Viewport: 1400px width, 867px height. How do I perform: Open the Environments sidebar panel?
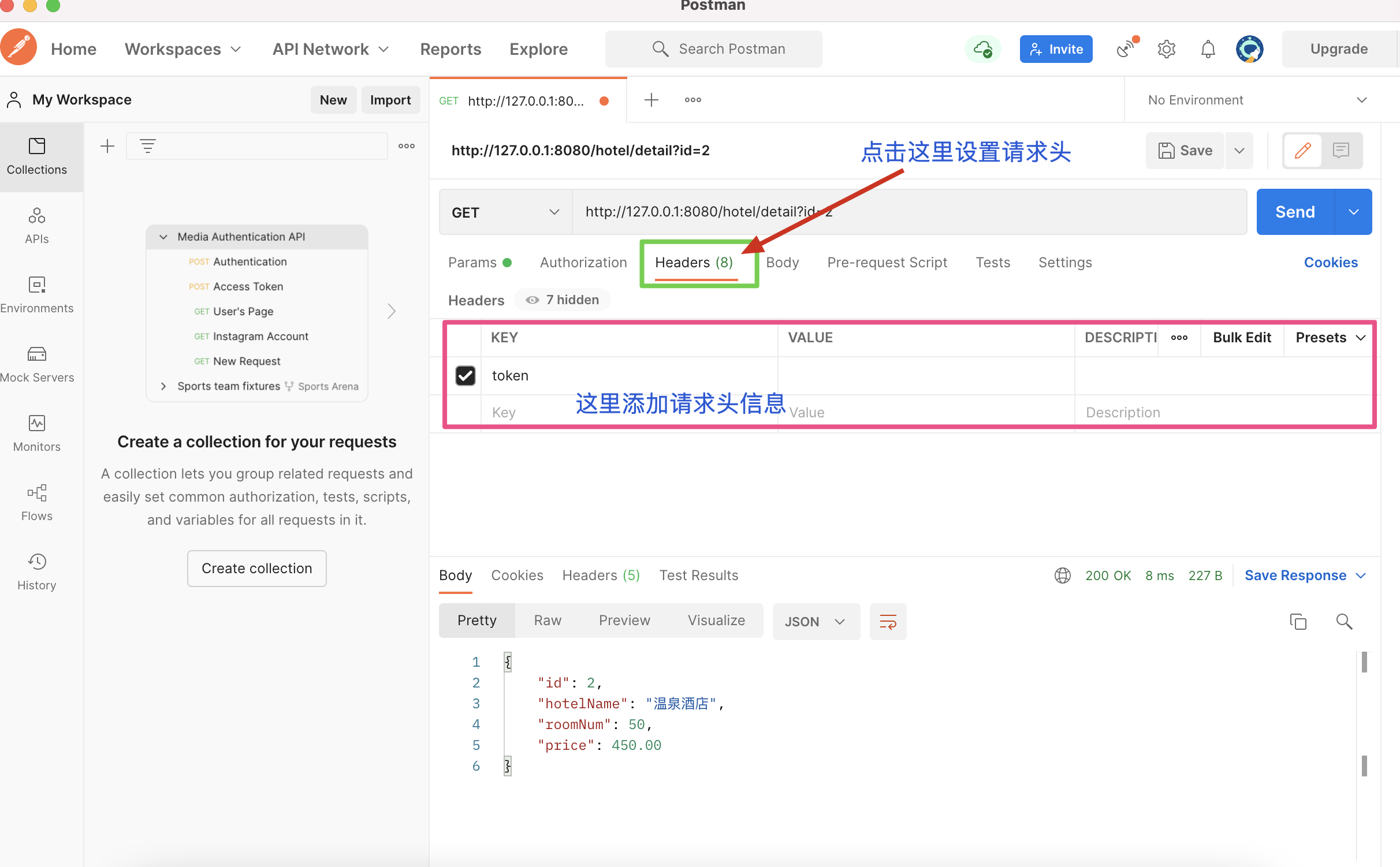pos(37,295)
